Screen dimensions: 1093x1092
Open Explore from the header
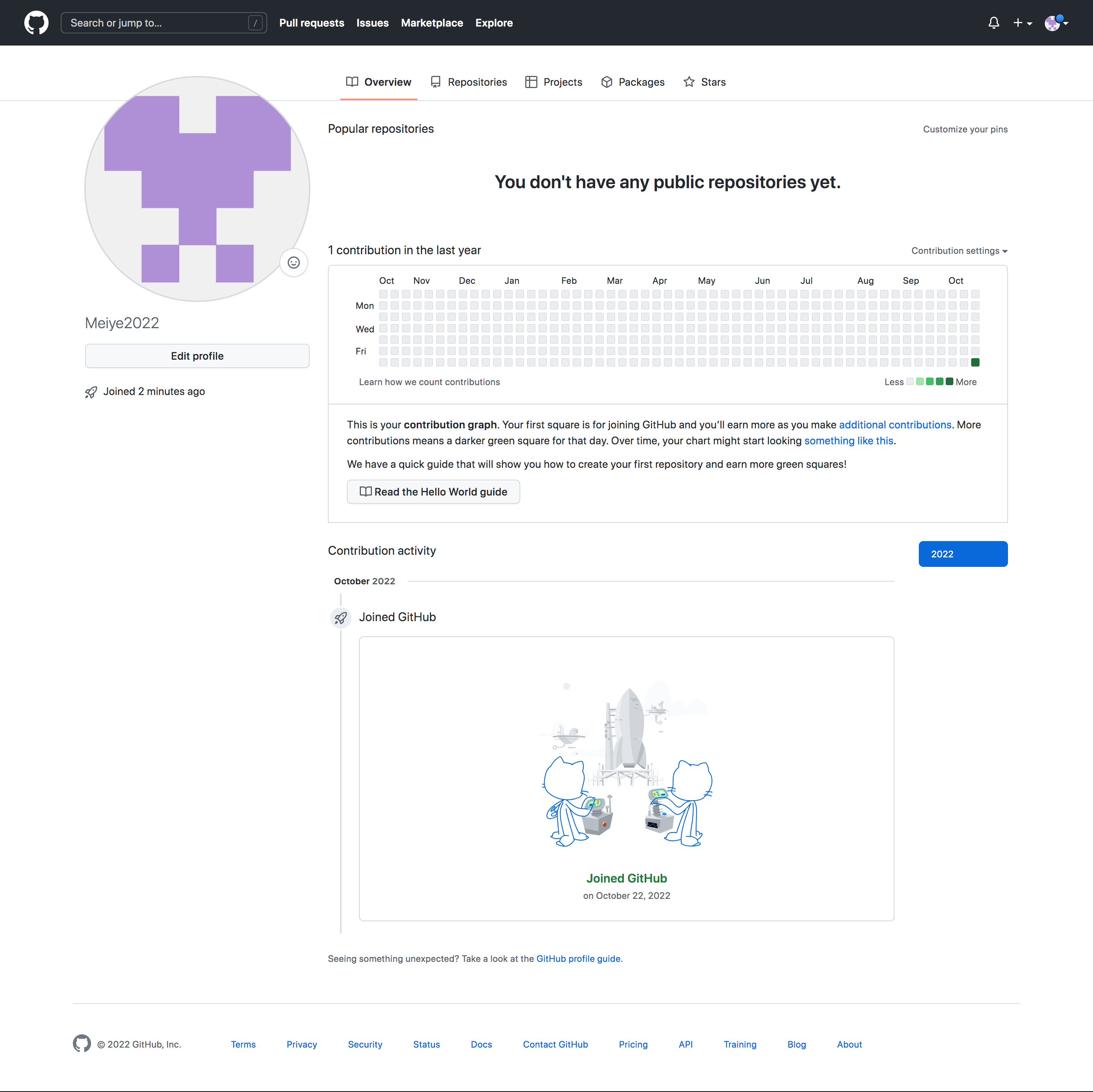[494, 23]
